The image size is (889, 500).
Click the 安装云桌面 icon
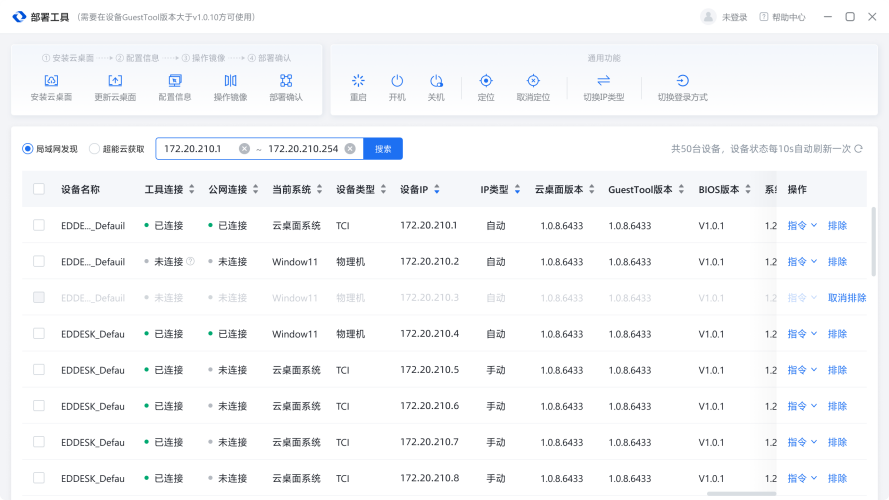[x=51, y=81]
